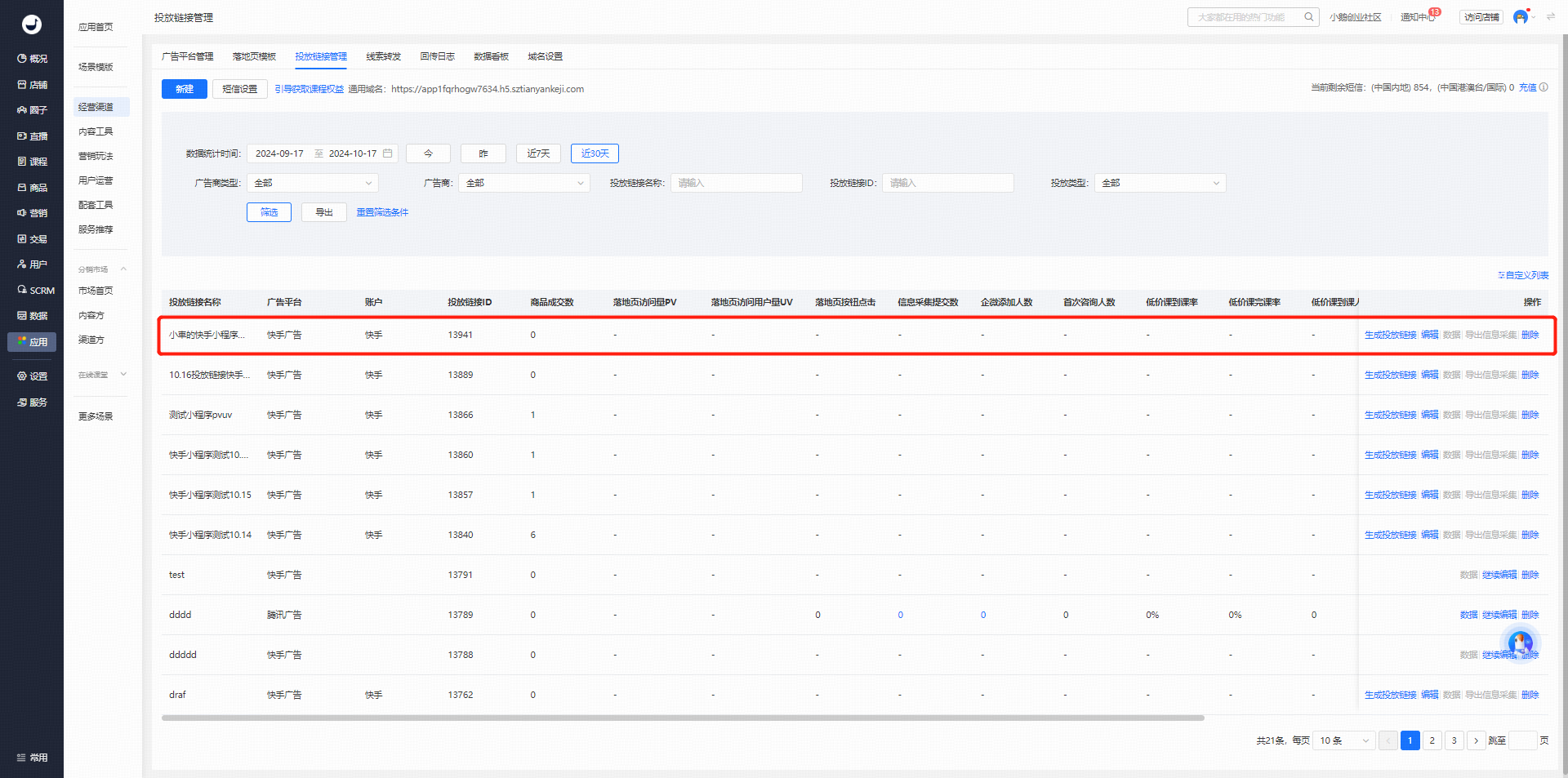The image size is (1568, 778).
Task: Select the 昨 date shortcut
Action: coord(483,153)
